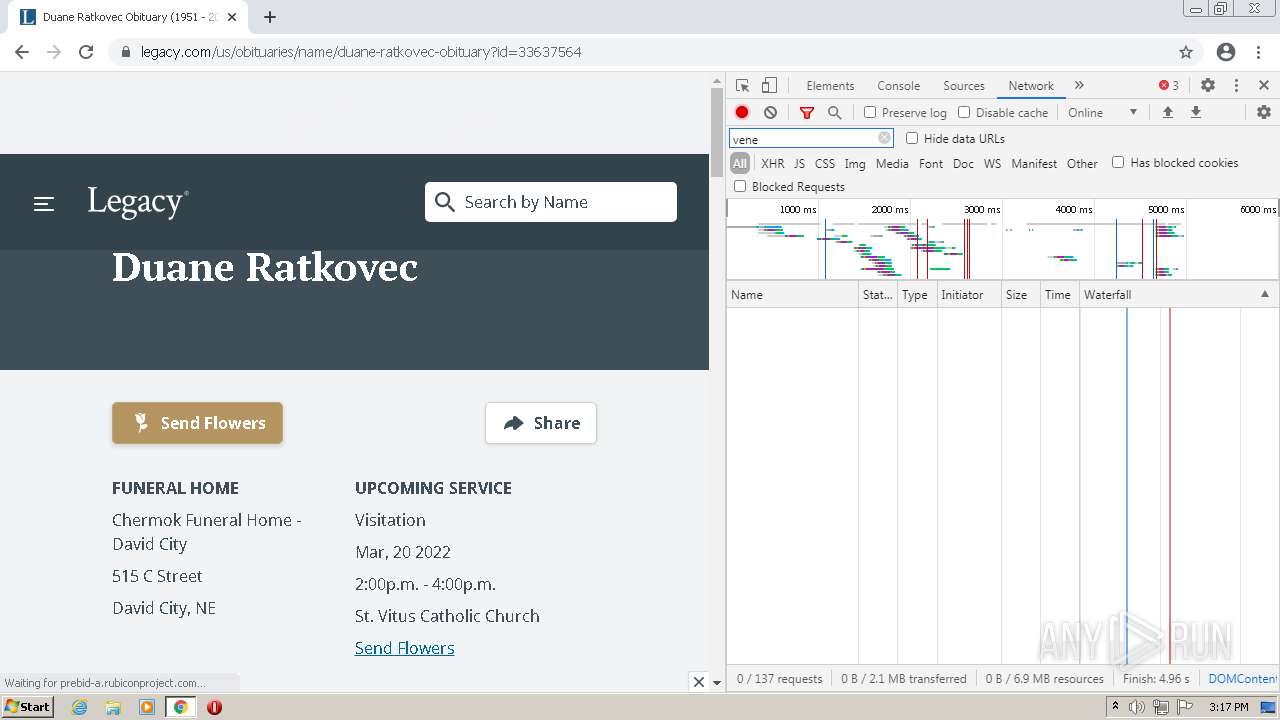Open the Windows Start menu
The width and height of the screenshot is (1280, 720).
(28, 707)
